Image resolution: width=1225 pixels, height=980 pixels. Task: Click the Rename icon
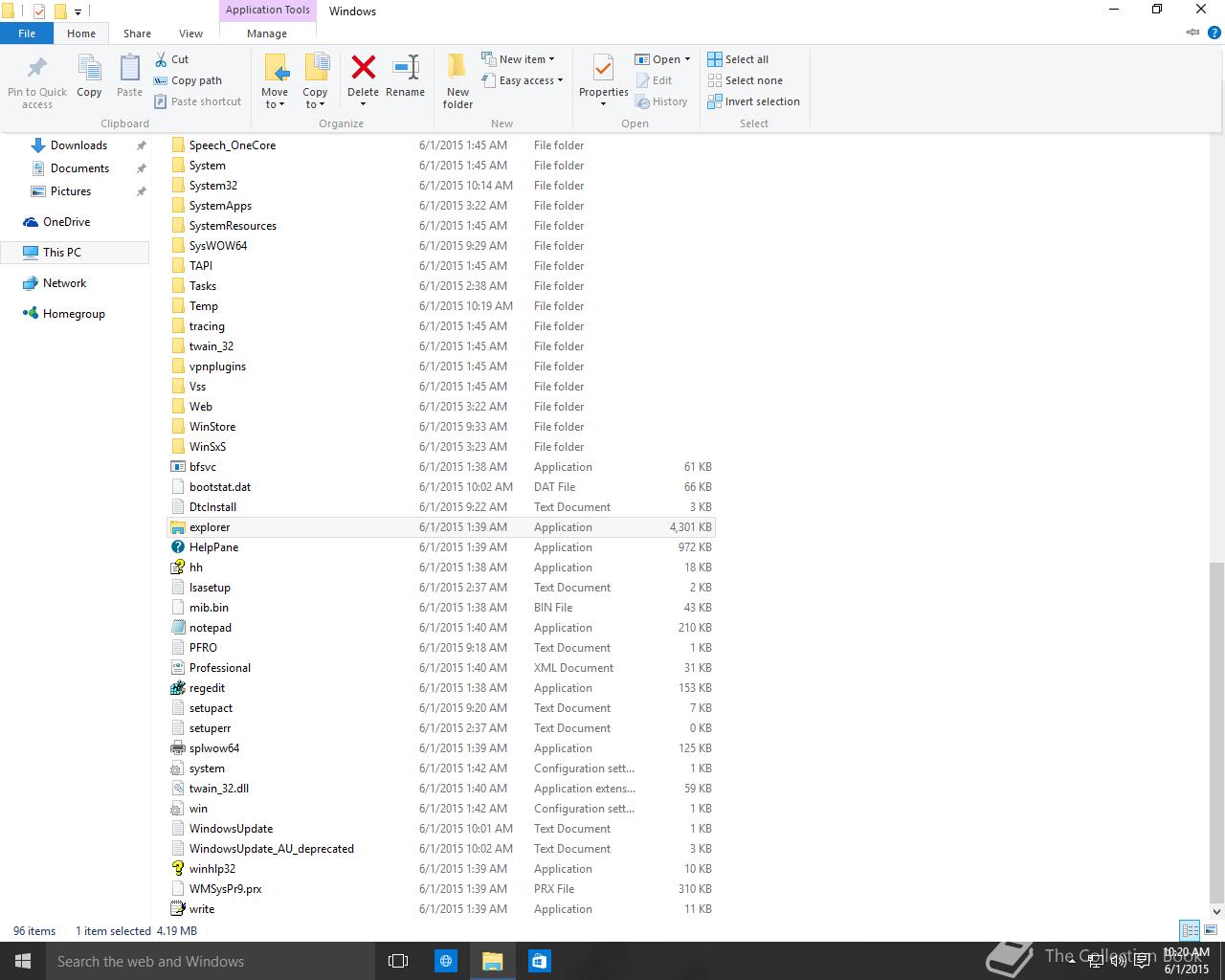pyautogui.click(x=406, y=67)
